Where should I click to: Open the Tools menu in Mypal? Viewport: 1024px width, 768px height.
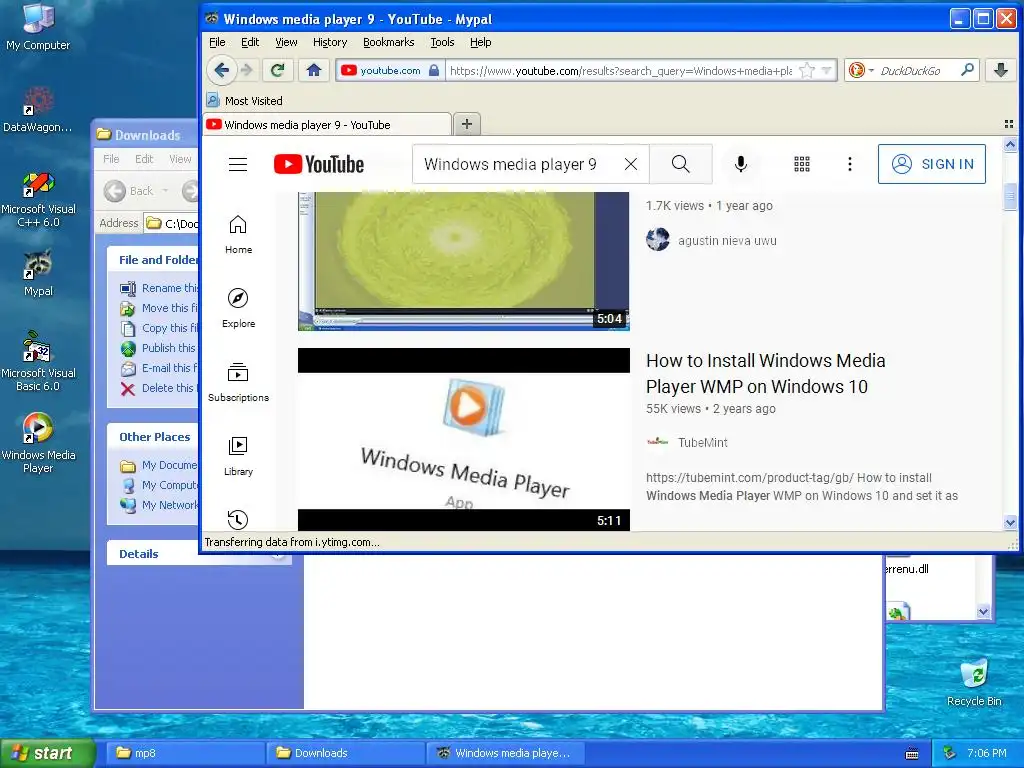tap(442, 42)
